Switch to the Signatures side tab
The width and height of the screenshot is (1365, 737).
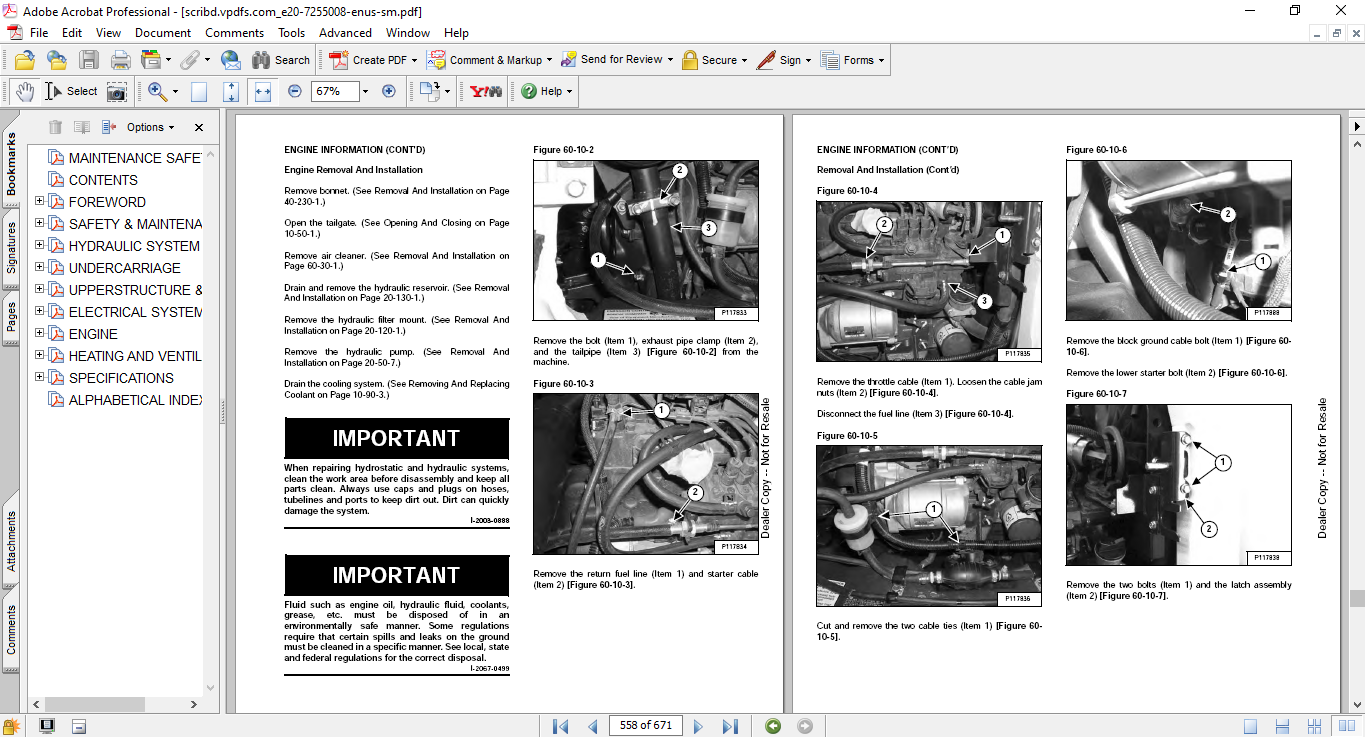[11, 249]
